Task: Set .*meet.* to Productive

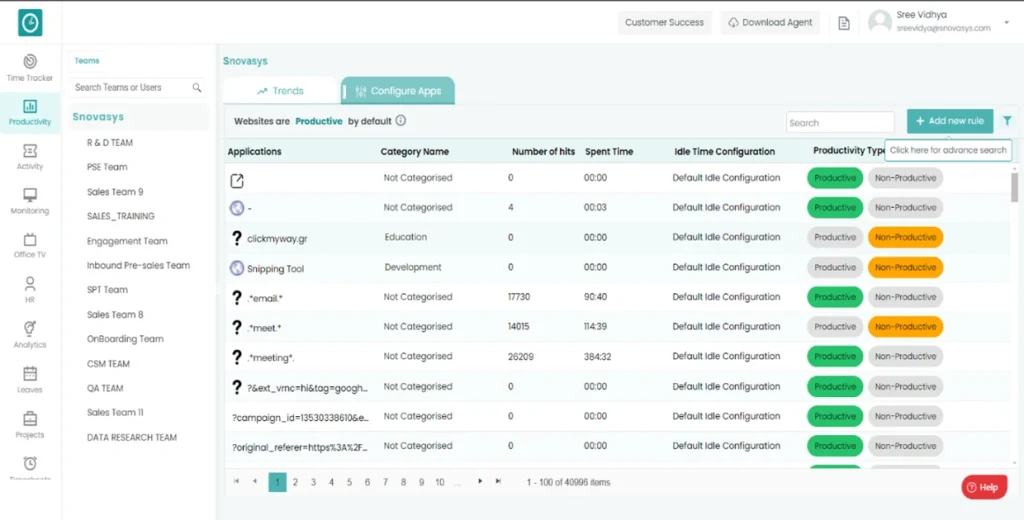Action: pyautogui.click(x=835, y=327)
